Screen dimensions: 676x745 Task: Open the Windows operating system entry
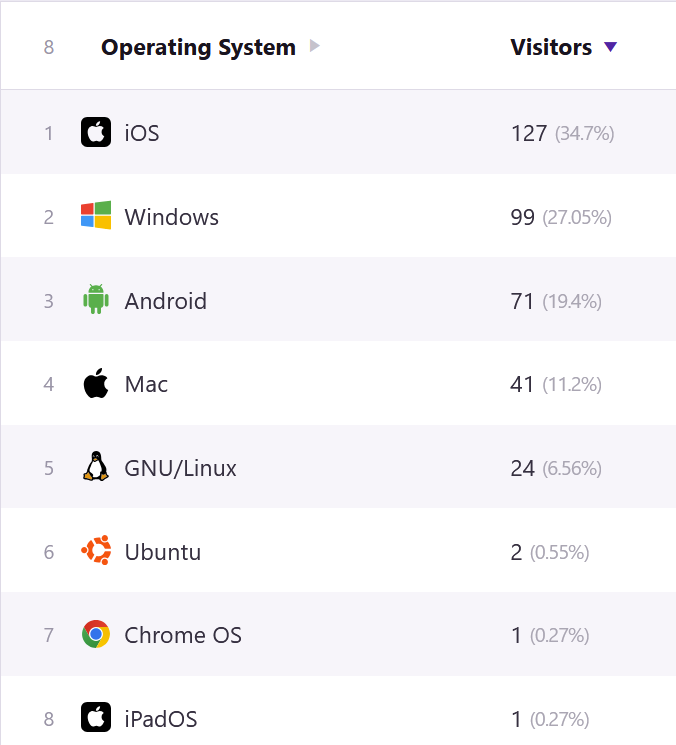pos(171,217)
